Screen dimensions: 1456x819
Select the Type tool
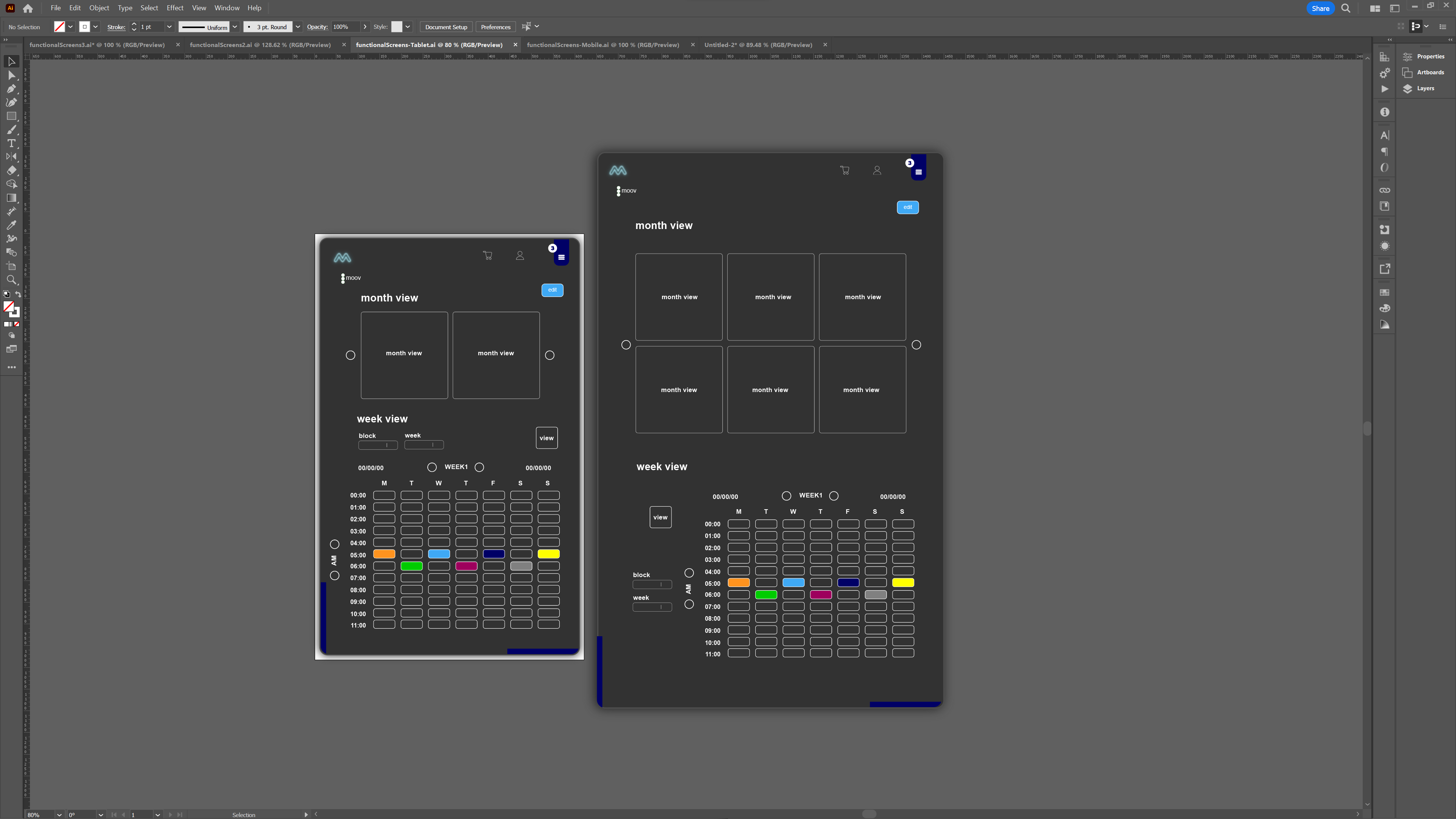click(x=11, y=143)
